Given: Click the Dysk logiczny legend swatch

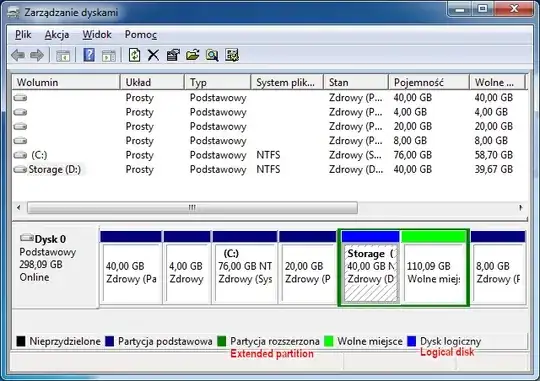Looking at the screenshot, I should point(412,341).
